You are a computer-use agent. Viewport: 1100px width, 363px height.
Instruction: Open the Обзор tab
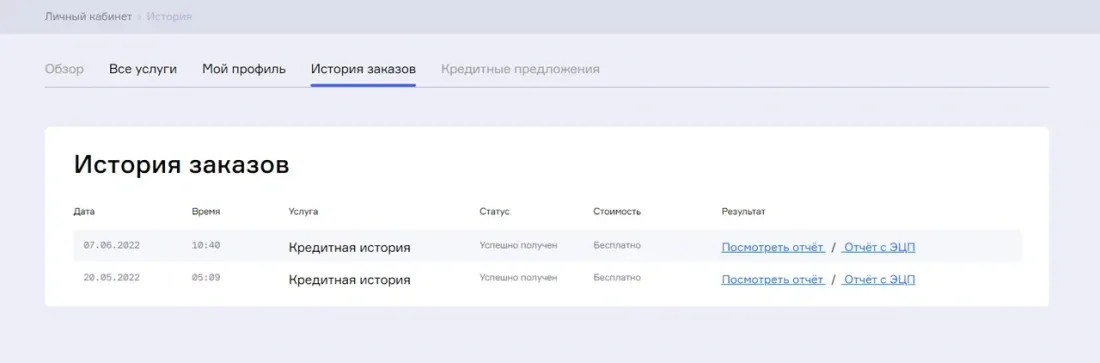(65, 70)
